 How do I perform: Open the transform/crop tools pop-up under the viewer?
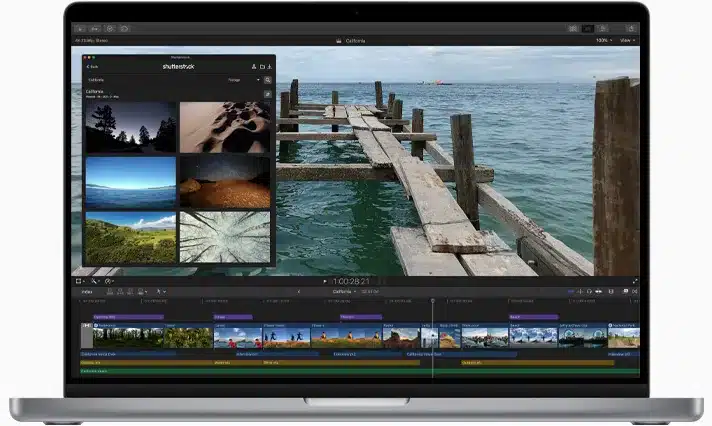(x=80, y=282)
